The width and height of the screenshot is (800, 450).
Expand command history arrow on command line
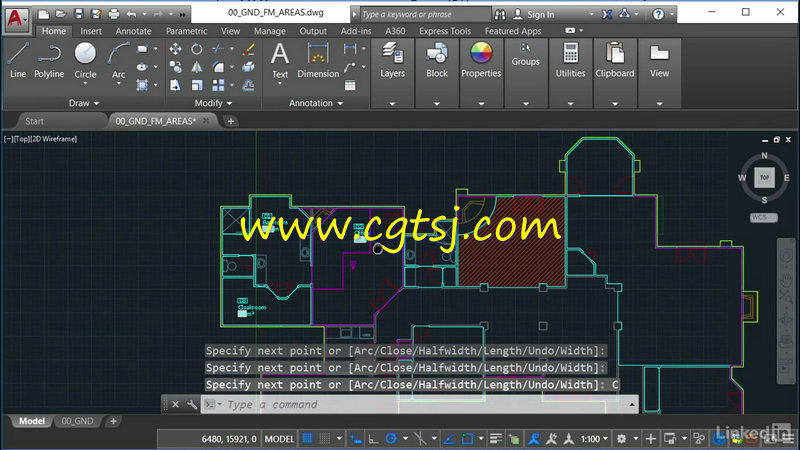click(x=632, y=405)
